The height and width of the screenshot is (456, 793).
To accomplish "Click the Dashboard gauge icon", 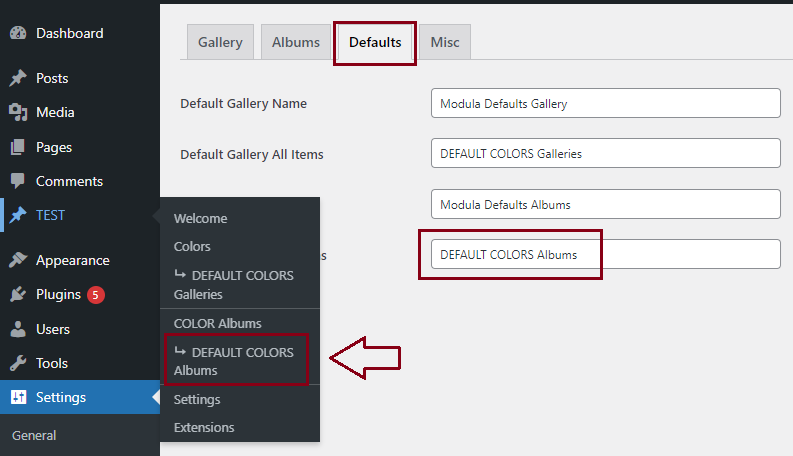I will coord(18,33).
